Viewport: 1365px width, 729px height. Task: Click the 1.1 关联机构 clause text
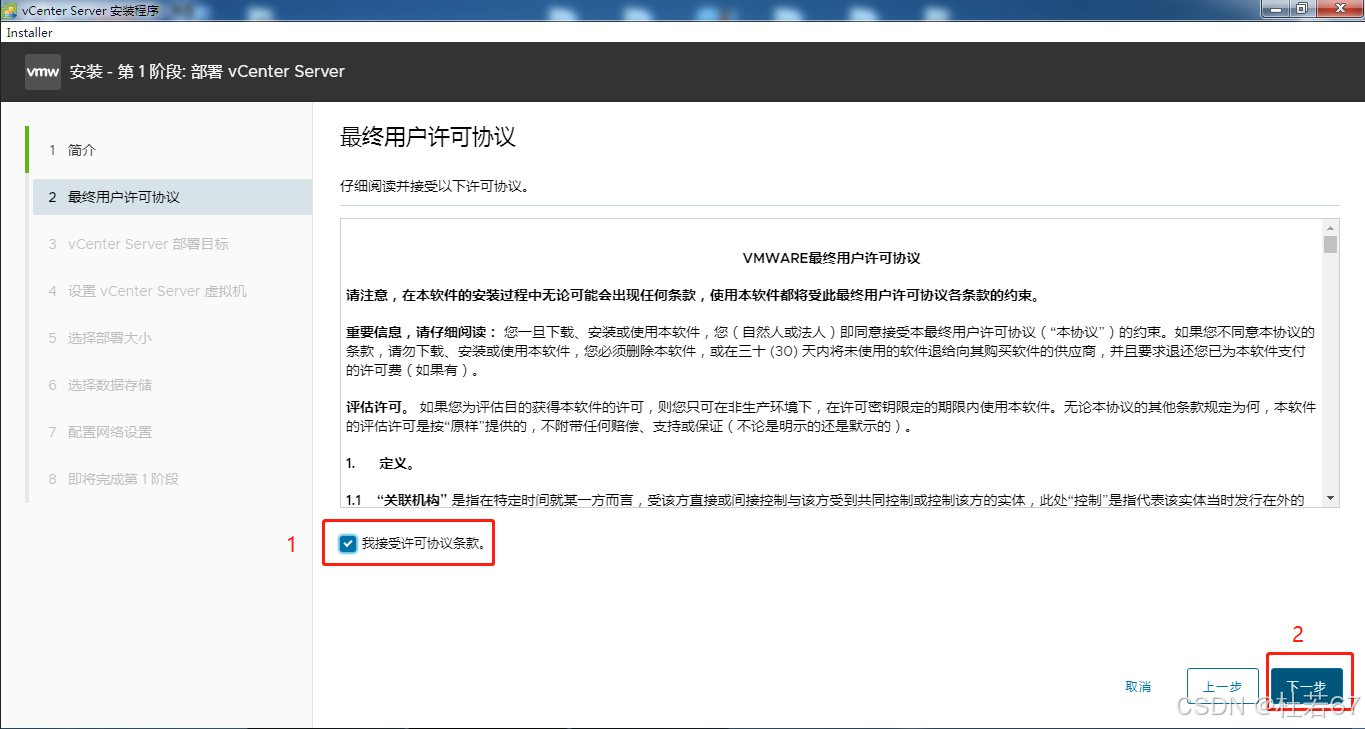[x=825, y=500]
